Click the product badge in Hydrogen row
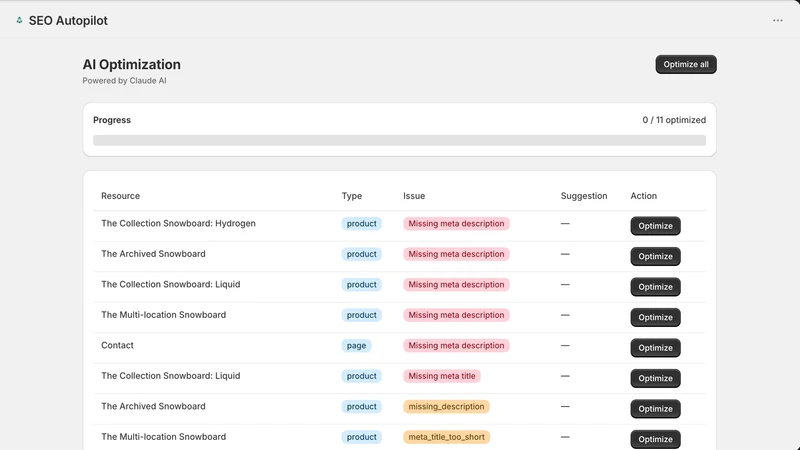Viewport: 800px width, 450px height. (361, 223)
